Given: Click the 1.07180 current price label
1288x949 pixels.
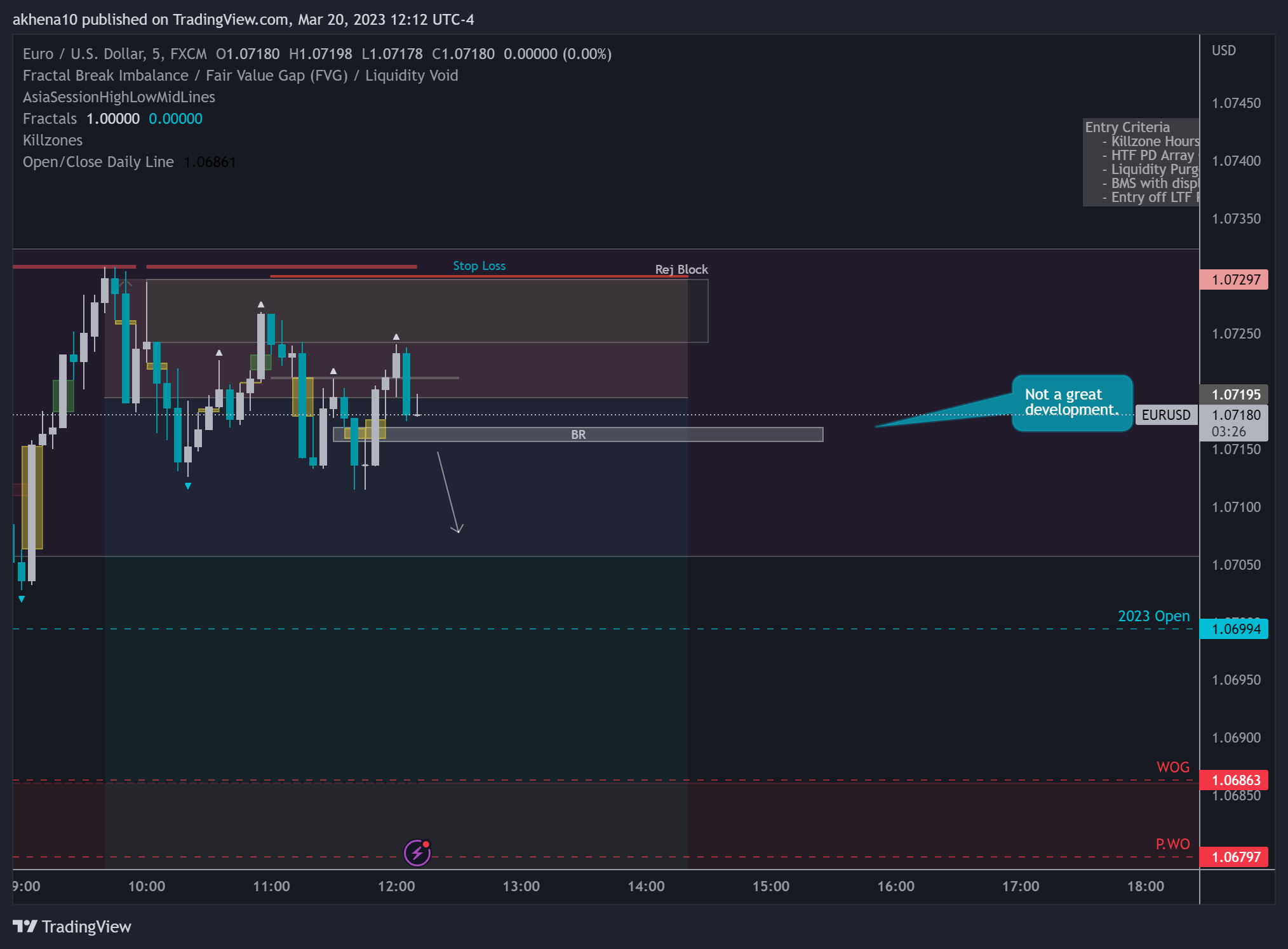Looking at the screenshot, I should point(1236,415).
